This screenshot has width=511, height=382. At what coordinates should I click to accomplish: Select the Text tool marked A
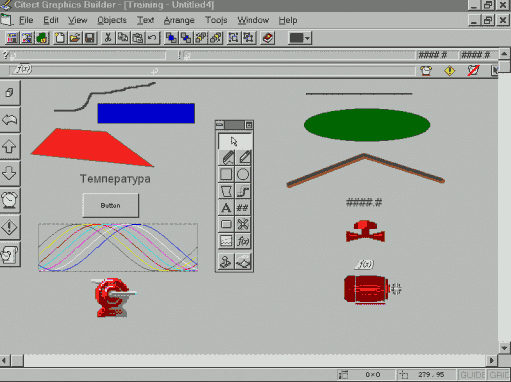tap(227, 207)
